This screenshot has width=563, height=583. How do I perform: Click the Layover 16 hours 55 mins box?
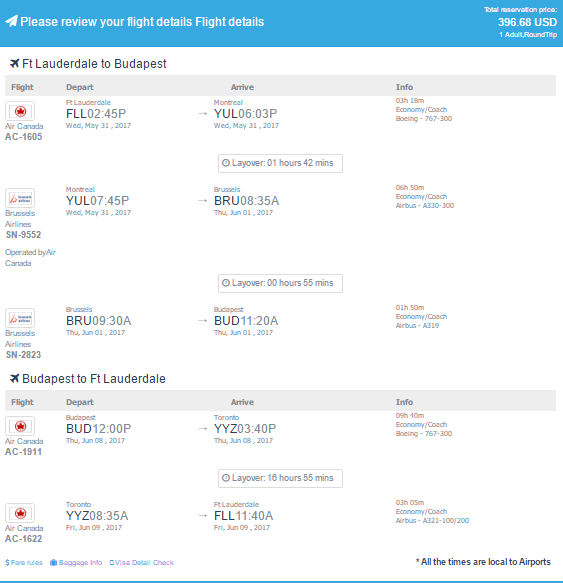tap(280, 478)
